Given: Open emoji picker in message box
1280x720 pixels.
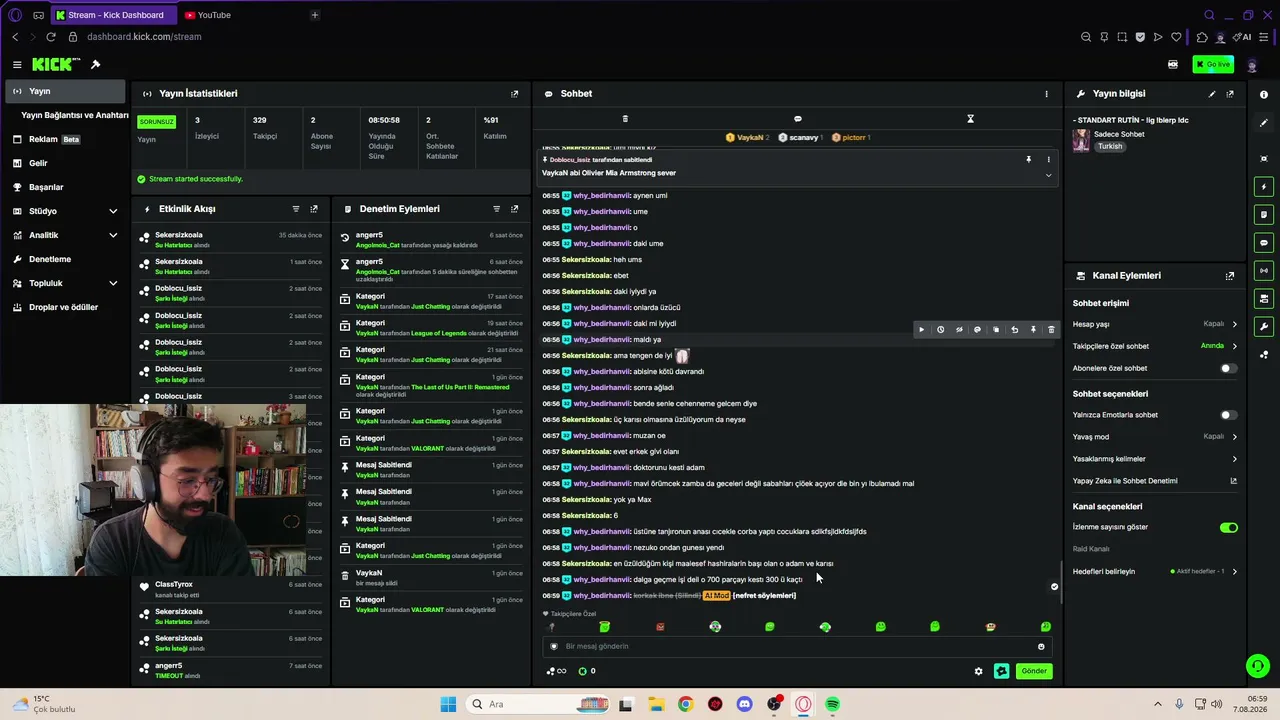Looking at the screenshot, I should click(1041, 646).
